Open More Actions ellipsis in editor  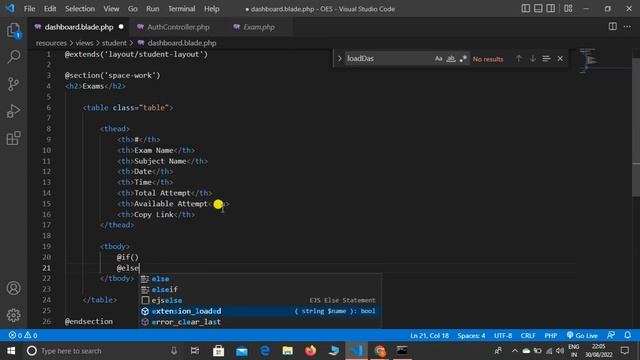[x=627, y=27]
